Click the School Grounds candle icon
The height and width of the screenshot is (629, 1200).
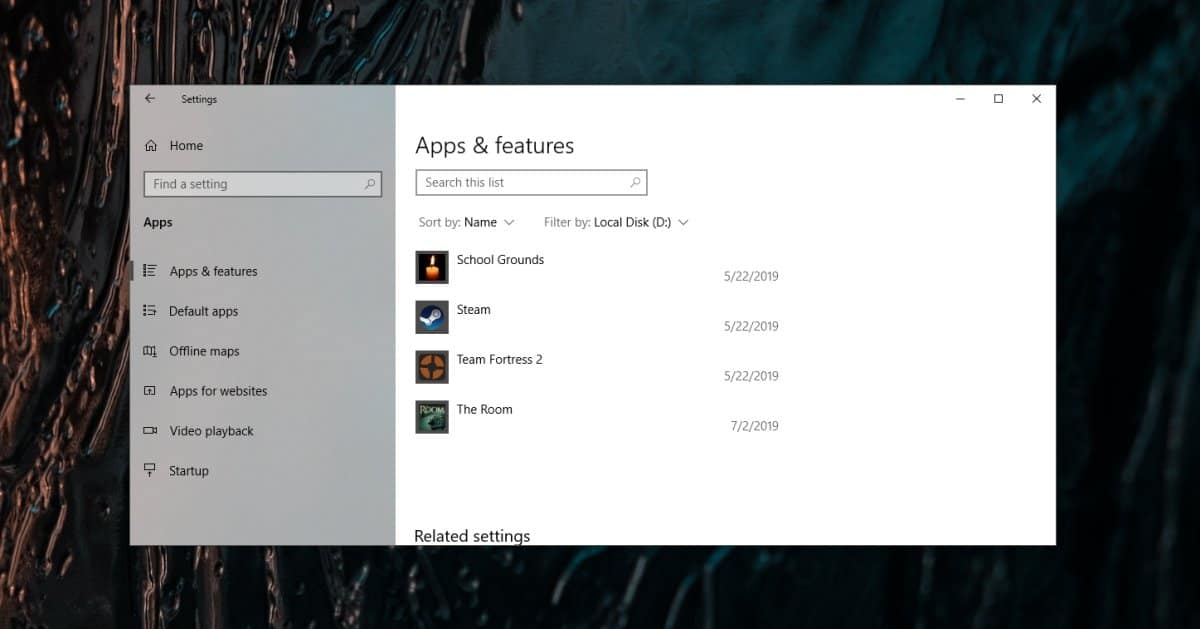click(432, 267)
